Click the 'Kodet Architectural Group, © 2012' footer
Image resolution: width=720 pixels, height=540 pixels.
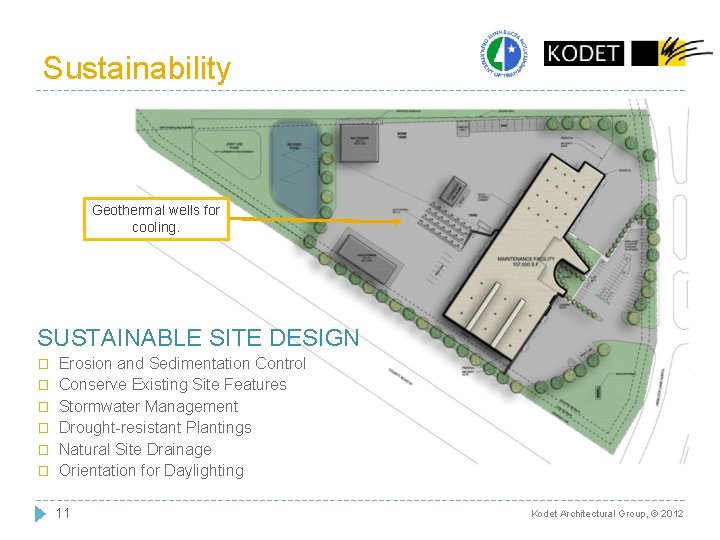(607, 513)
